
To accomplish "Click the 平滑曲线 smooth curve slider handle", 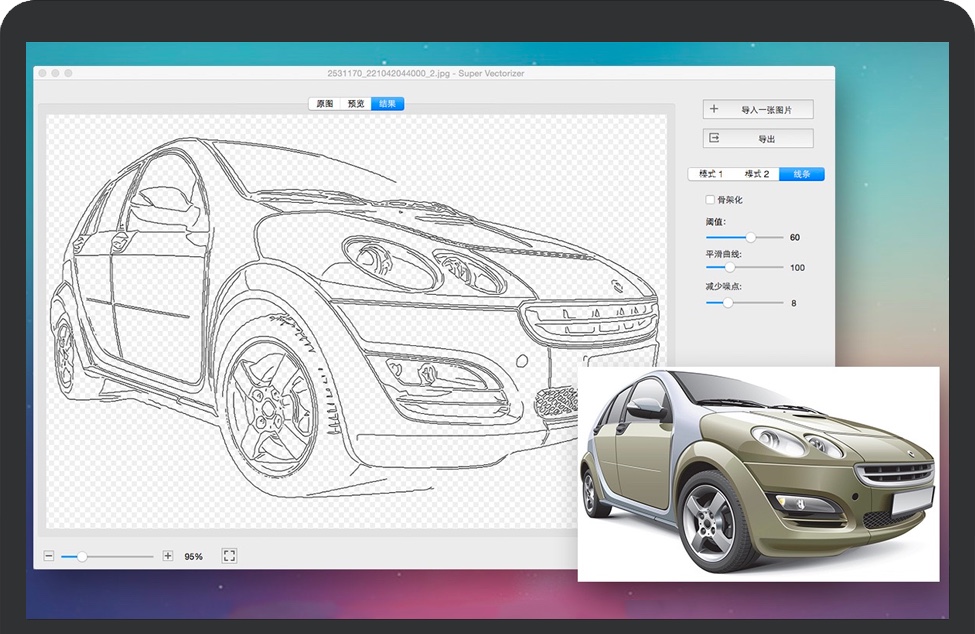I will tap(731, 268).
